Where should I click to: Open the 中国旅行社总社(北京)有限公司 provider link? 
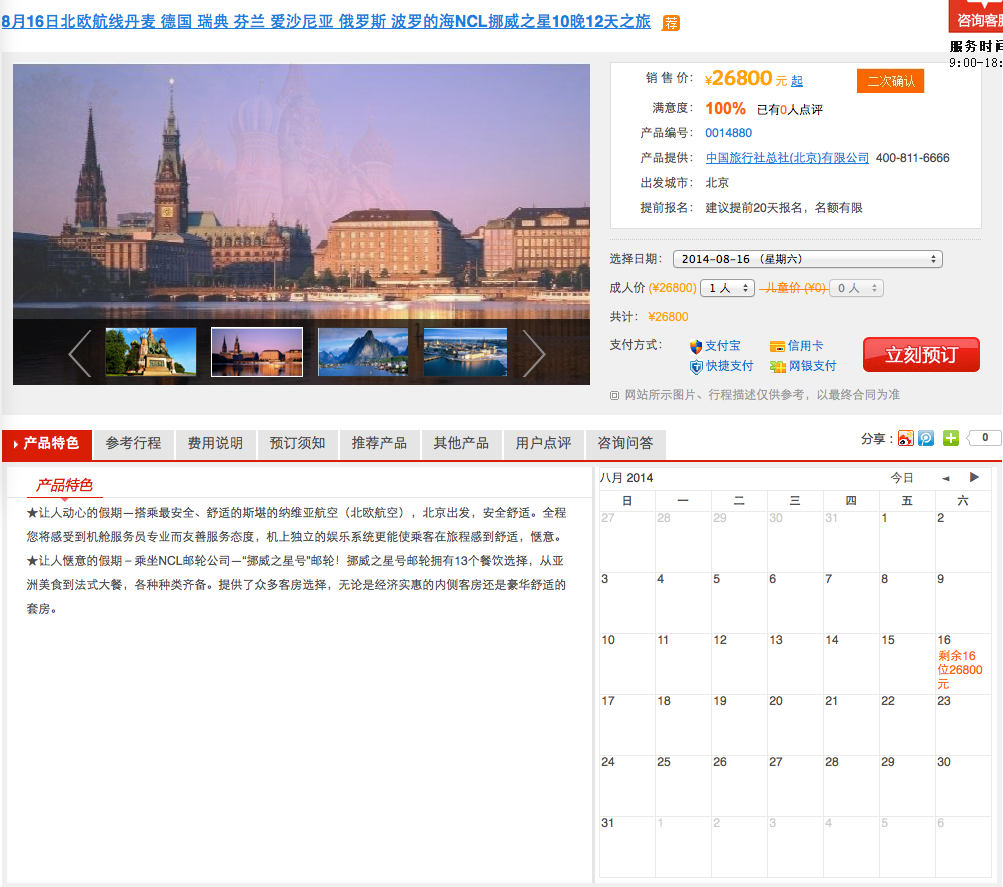coord(787,158)
